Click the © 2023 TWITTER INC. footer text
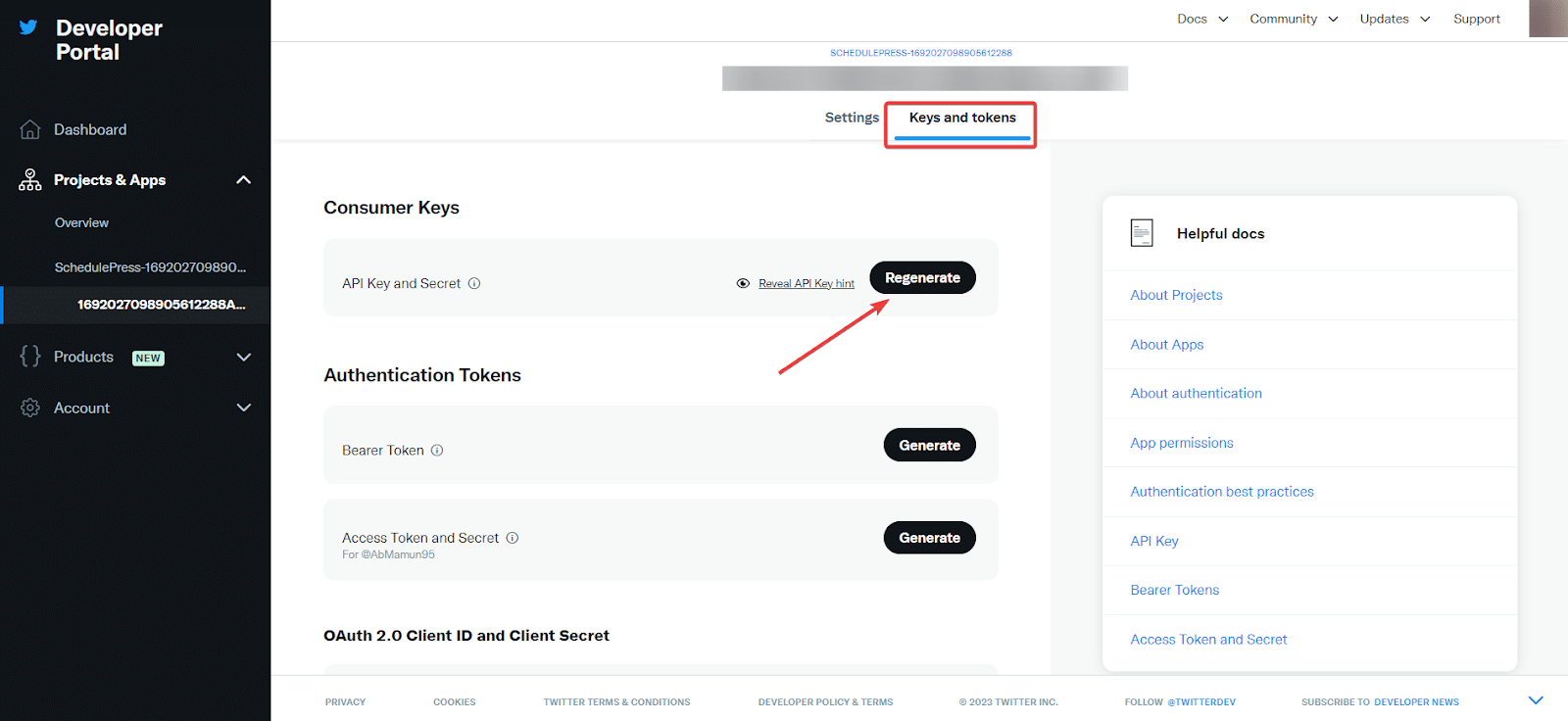 [x=1008, y=702]
